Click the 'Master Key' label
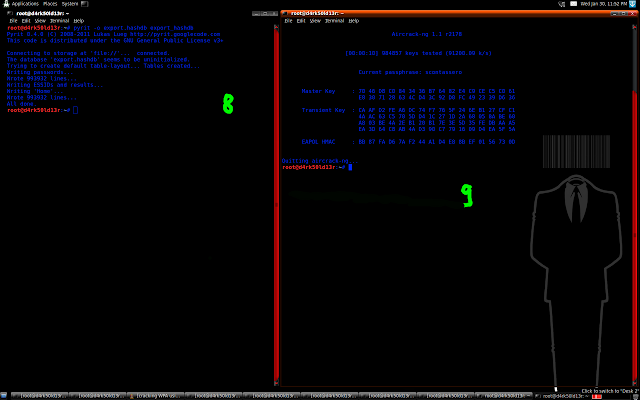The width and height of the screenshot is (640, 400). point(318,91)
